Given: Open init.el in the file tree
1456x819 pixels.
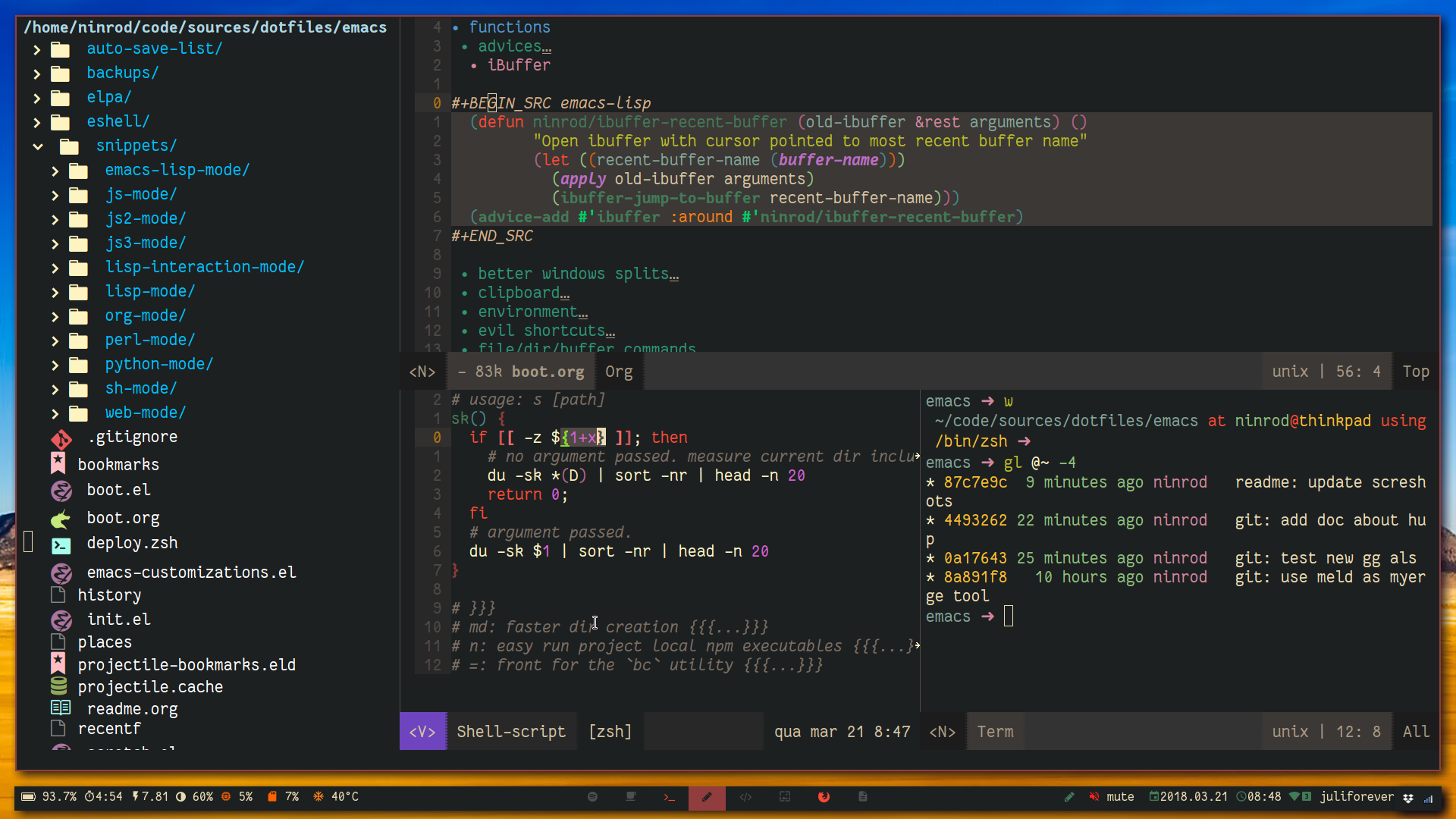Looking at the screenshot, I should (119, 620).
